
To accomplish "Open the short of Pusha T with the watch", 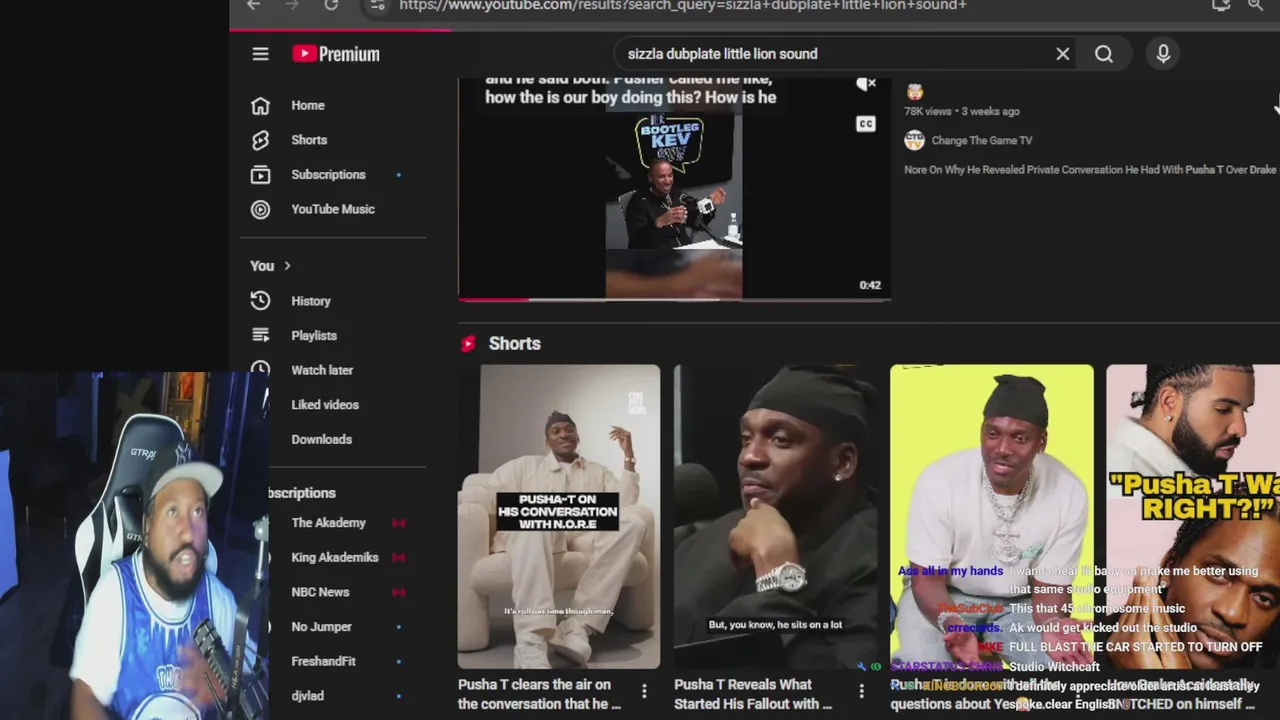I will tap(775, 516).
